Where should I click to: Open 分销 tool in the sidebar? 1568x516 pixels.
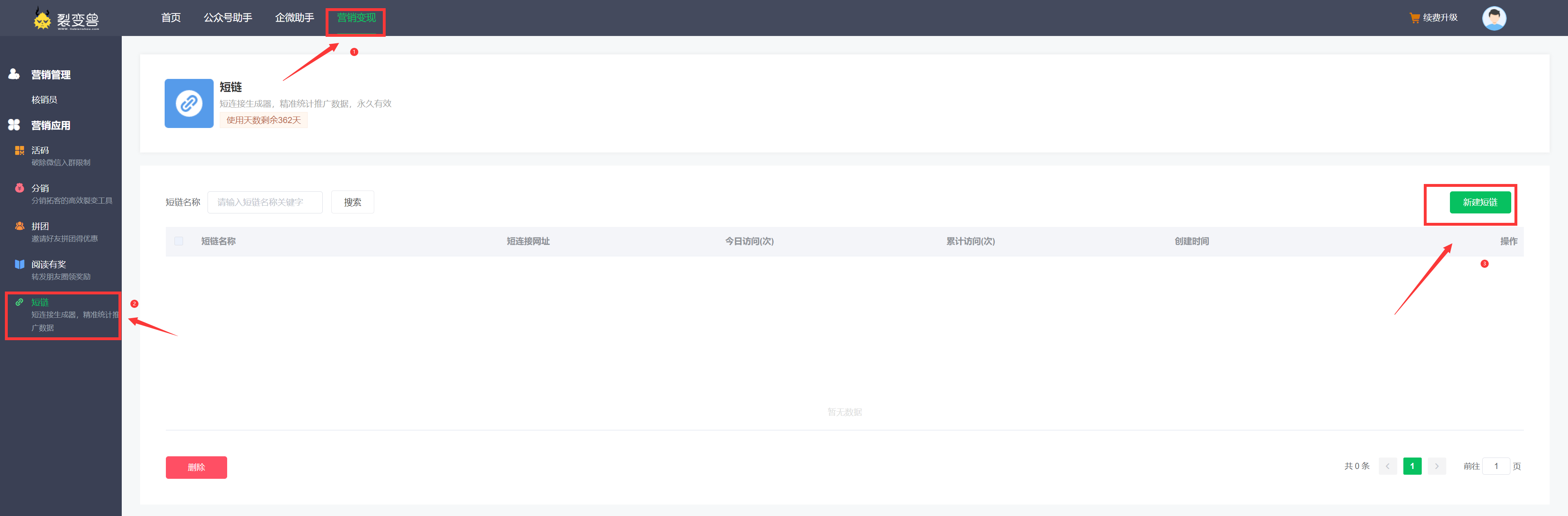40,188
